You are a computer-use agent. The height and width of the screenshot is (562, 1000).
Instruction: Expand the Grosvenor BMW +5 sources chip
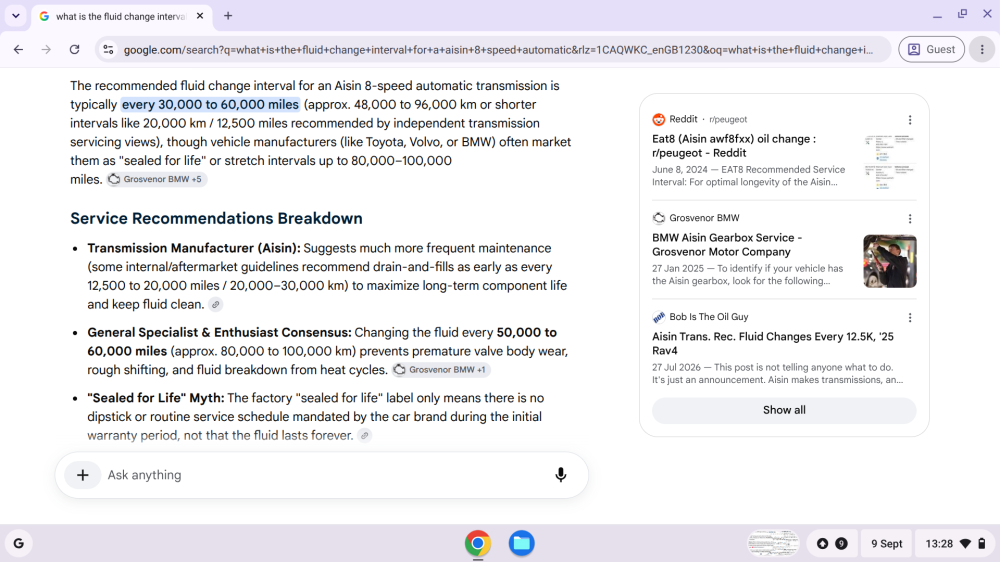pyautogui.click(x=156, y=179)
